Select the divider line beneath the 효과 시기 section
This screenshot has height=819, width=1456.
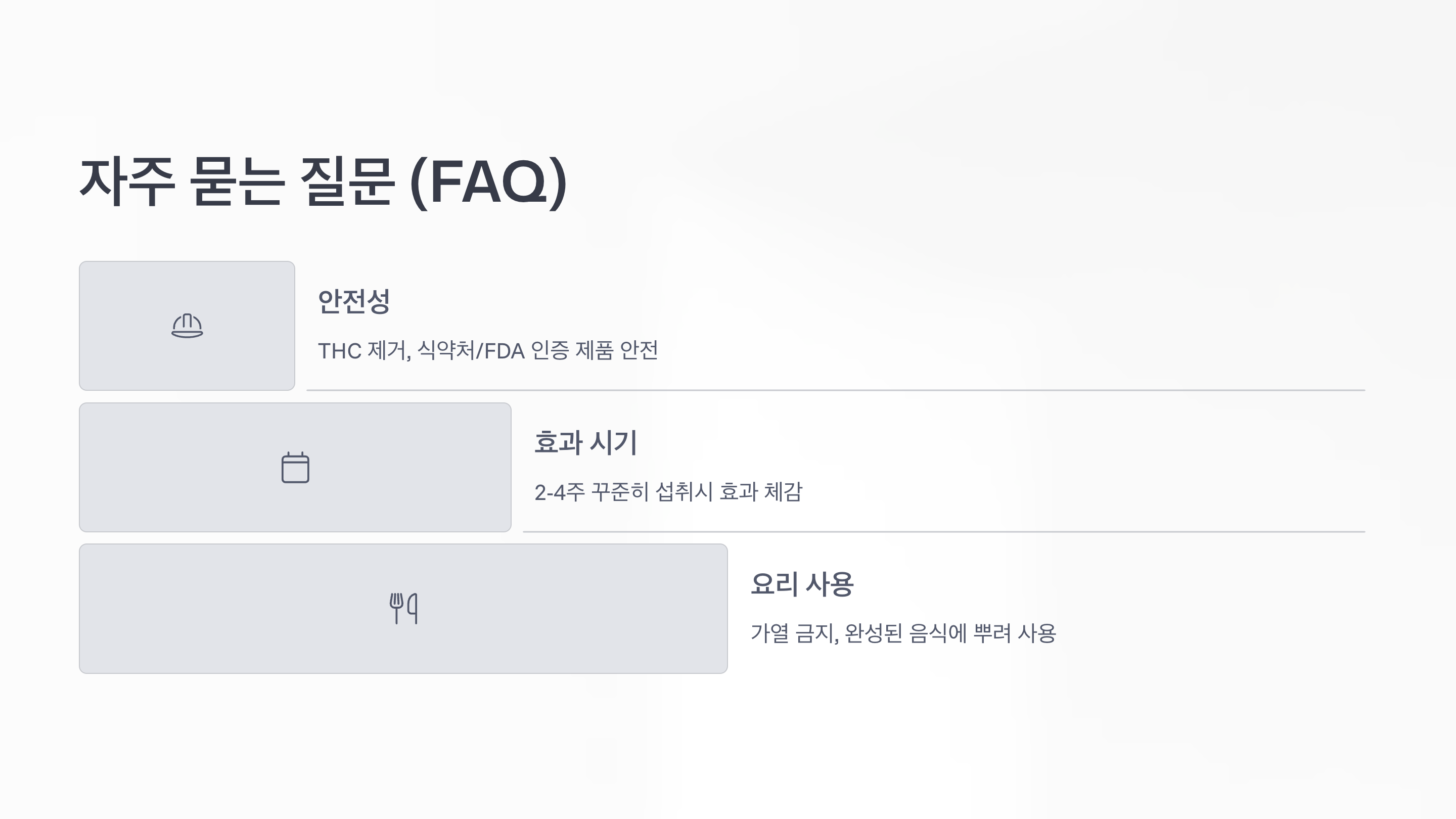(944, 531)
